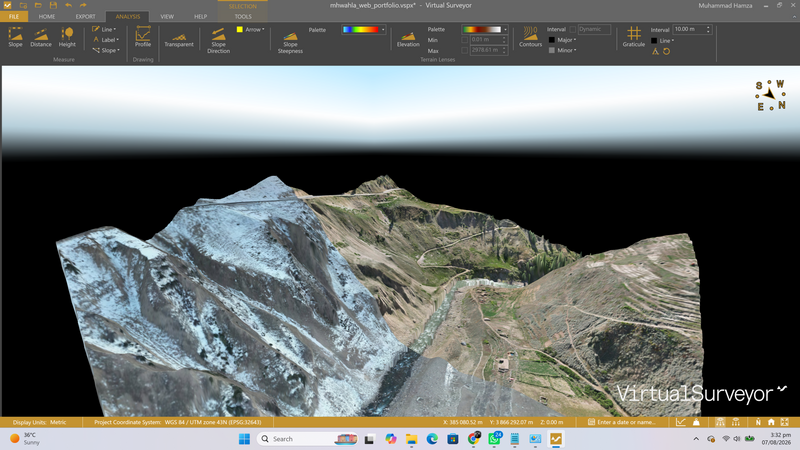Click the Windows Start button

pyautogui.click(x=244, y=439)
